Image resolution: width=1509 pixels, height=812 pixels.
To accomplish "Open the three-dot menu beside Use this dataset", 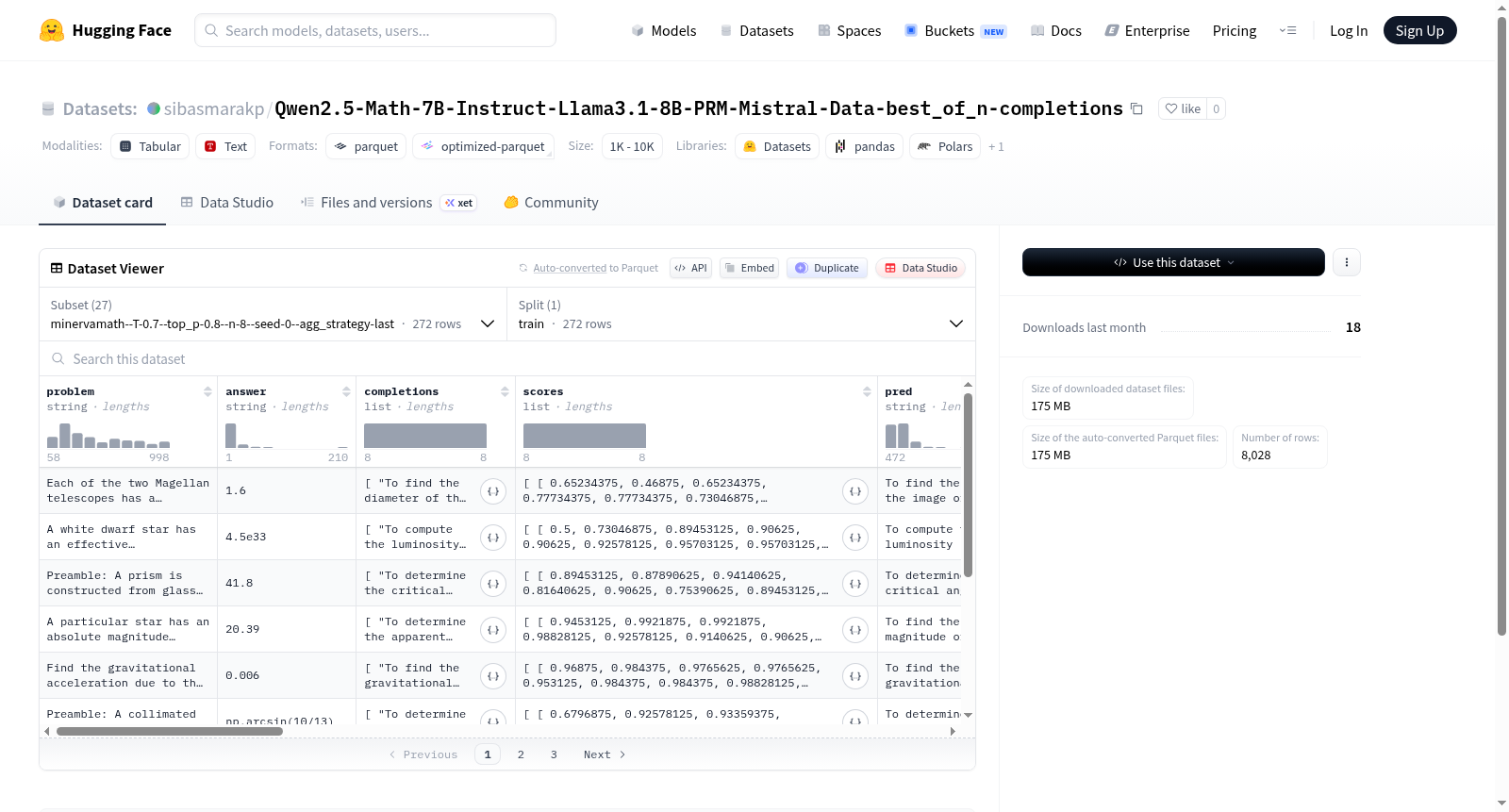I will tap(1347, 262).
